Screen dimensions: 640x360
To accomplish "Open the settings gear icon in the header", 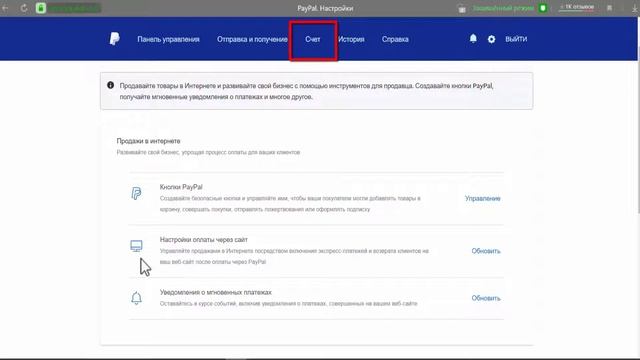I will 491,39.
